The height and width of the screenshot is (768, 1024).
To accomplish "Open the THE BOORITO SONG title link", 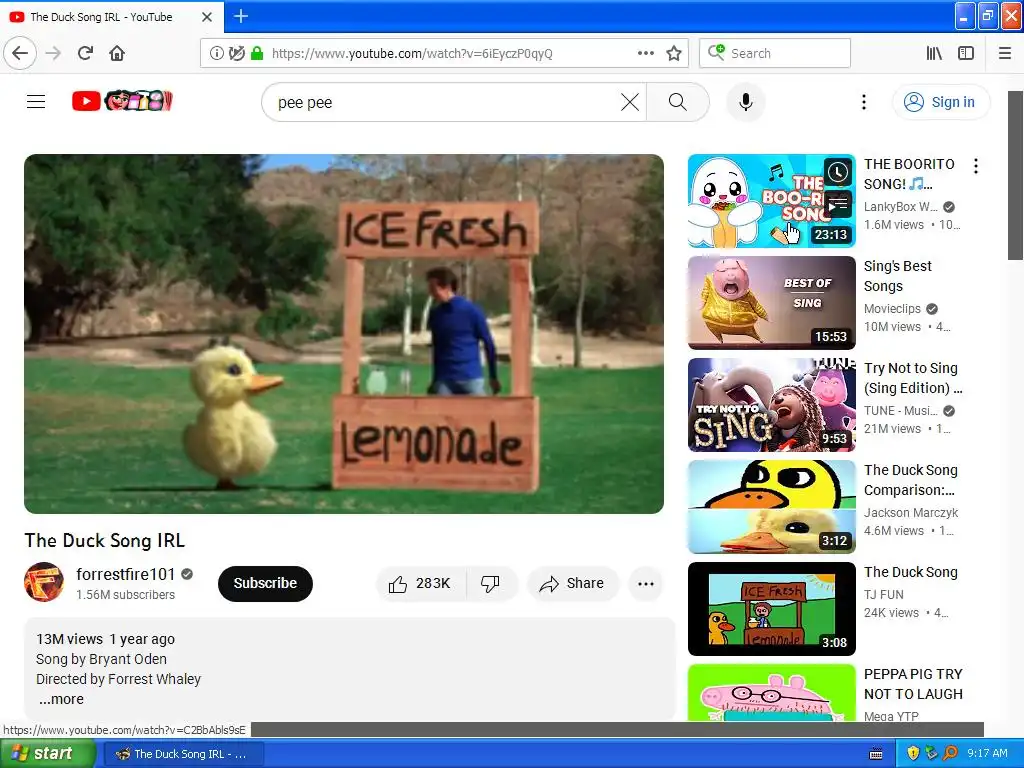I will point(909,174).
